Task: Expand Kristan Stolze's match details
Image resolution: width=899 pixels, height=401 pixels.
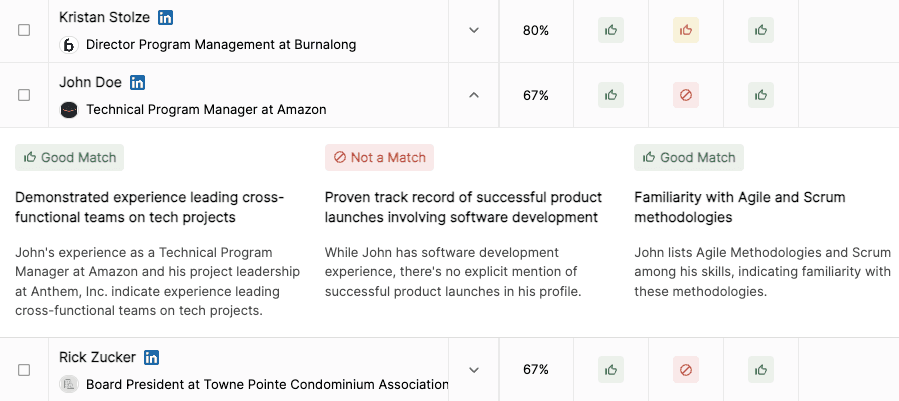Action: coord(474,30)
